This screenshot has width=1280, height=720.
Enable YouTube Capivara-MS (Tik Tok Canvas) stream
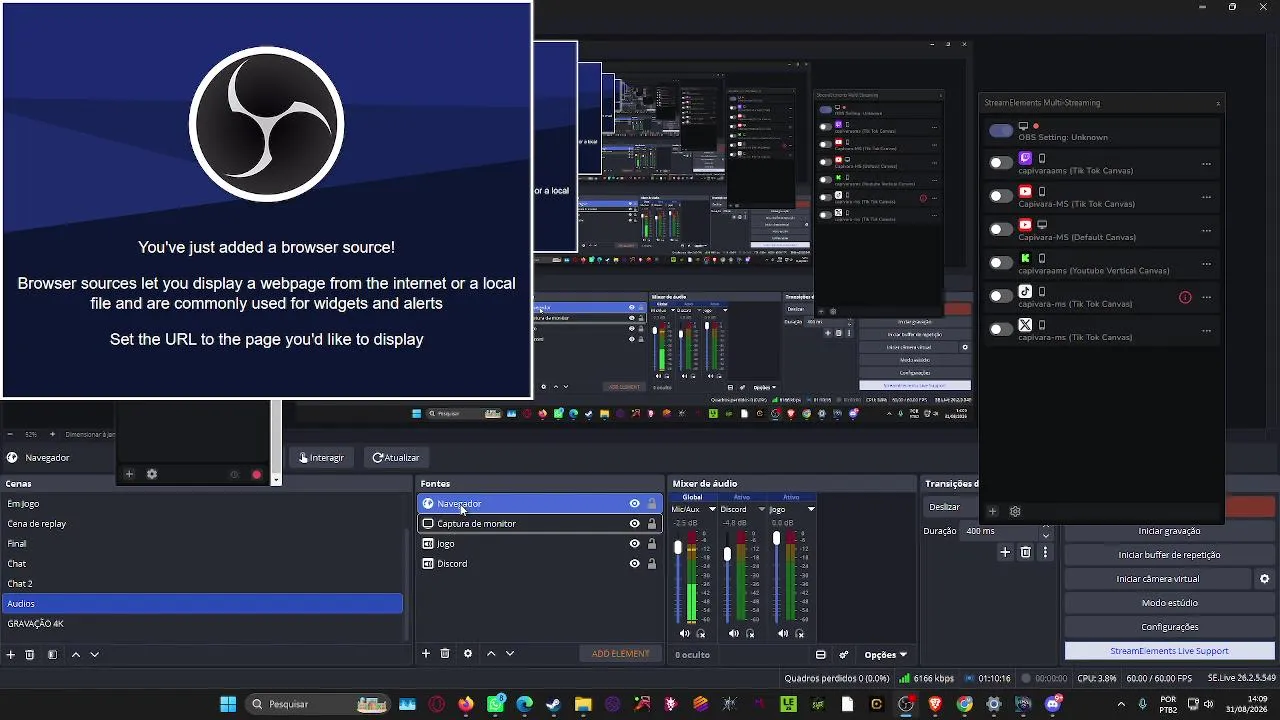pos(1000,197)
